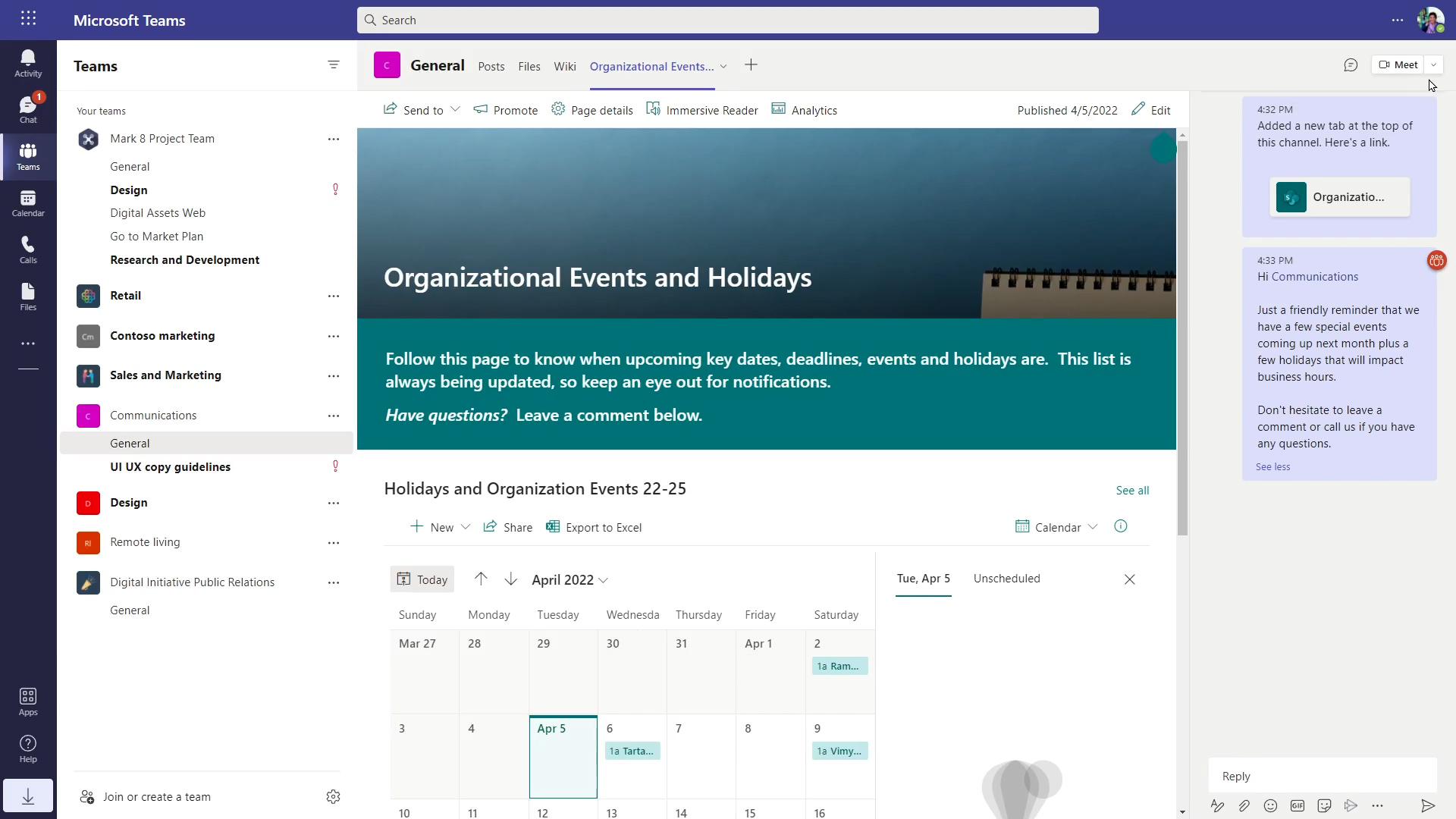Image resolution: width=1456 pixels, height=819 pixels.
Task: Filter the teams list
Action: click(x=333, y=65)
